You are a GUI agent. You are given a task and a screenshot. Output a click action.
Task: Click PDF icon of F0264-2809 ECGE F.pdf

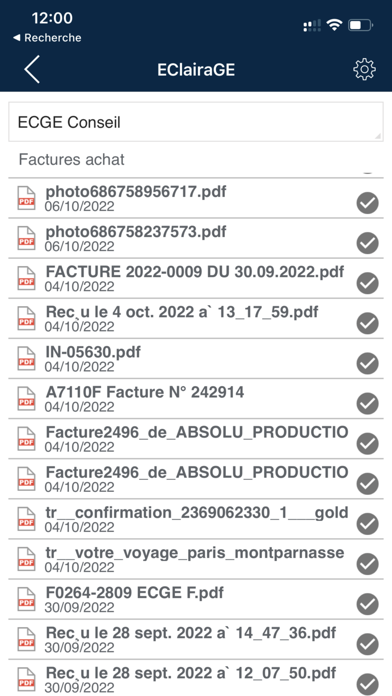point(26,599)
